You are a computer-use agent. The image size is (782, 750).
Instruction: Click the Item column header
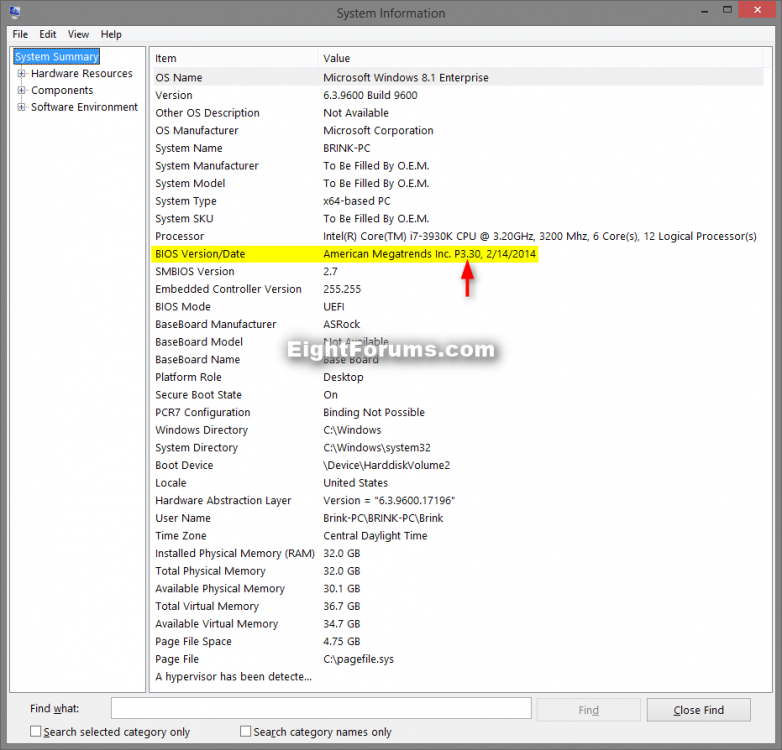[x=234, y=58]
